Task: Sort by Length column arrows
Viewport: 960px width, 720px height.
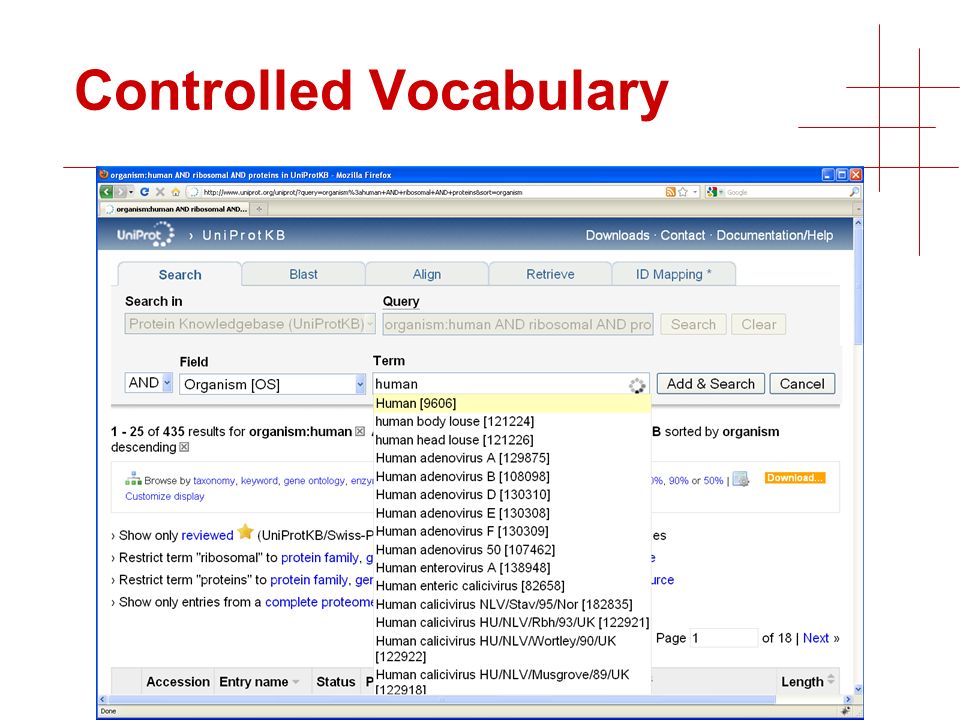Action: (x=831, y=679)
